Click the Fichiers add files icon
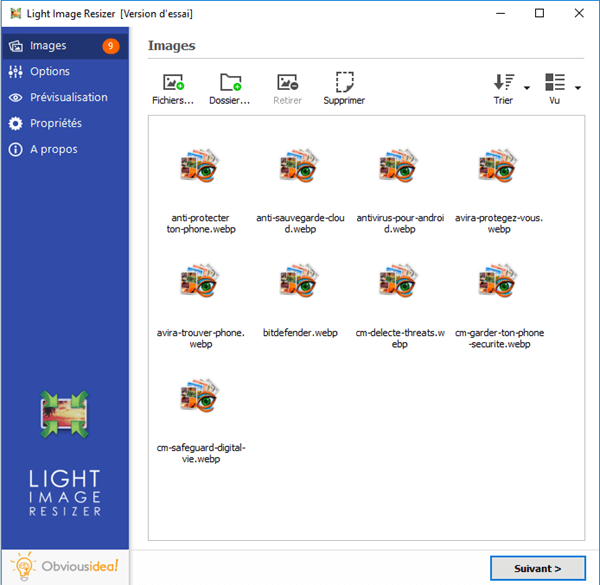 [x=173, y=82]
